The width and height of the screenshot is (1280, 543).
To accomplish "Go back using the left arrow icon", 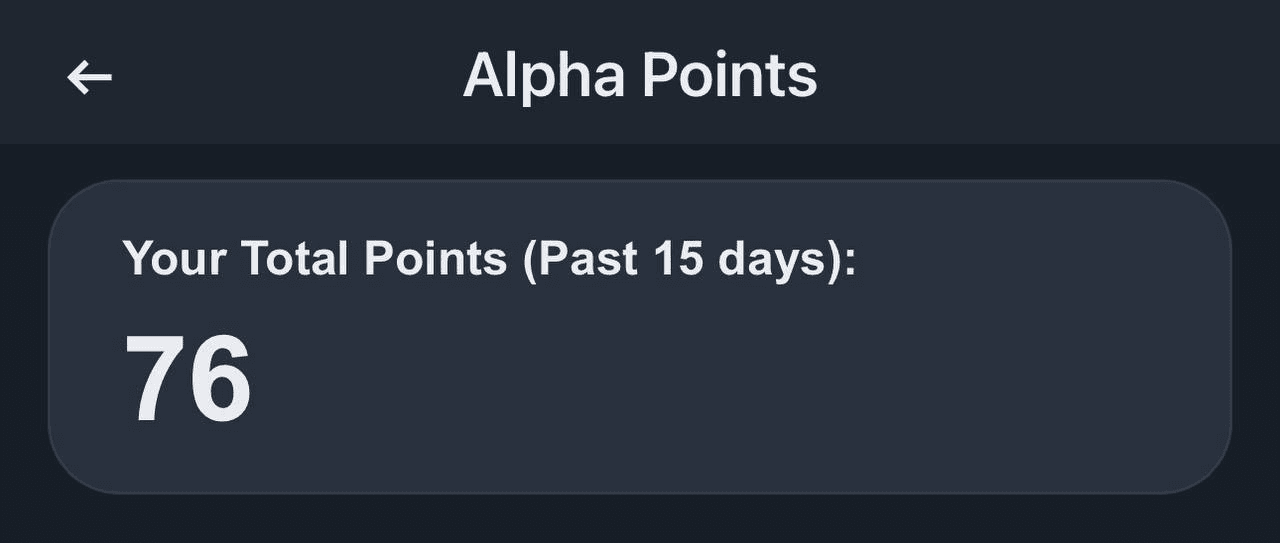I will click(x=89, y=77).
